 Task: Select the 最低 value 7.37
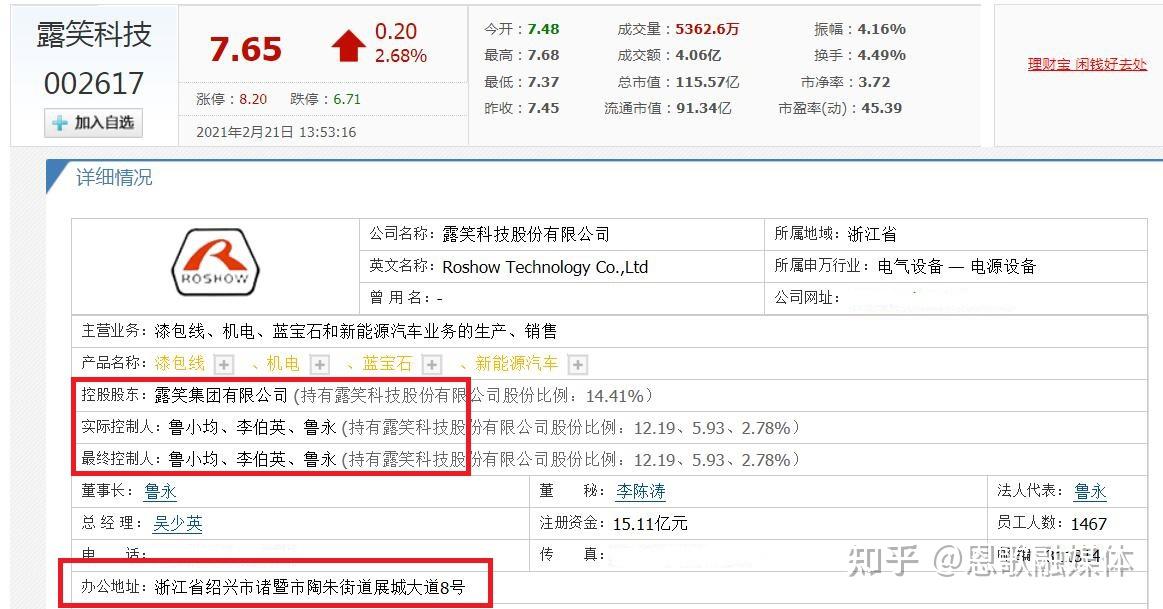543,82
